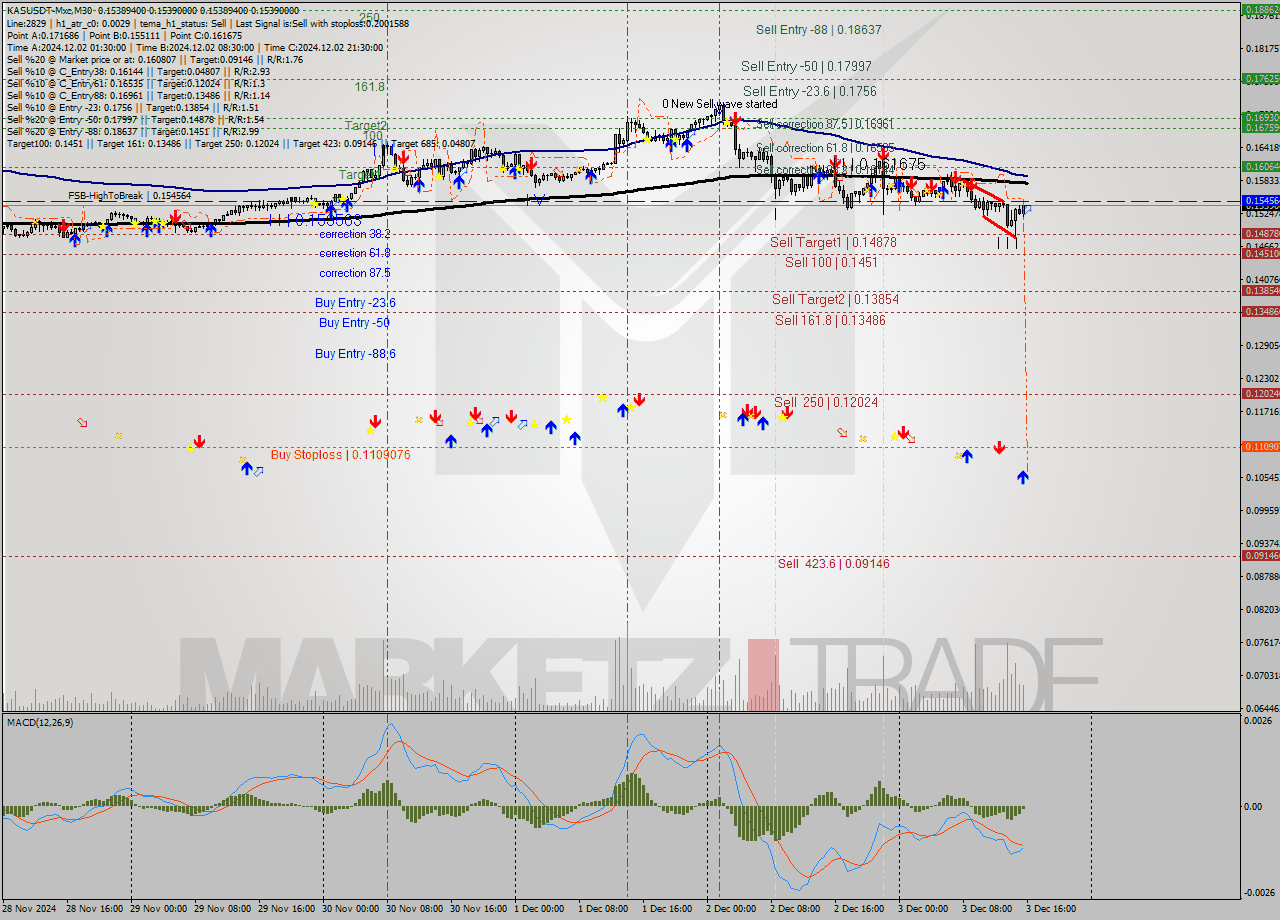
Task: Click the 0.10545 price scale value
Action: [1261, 477]
